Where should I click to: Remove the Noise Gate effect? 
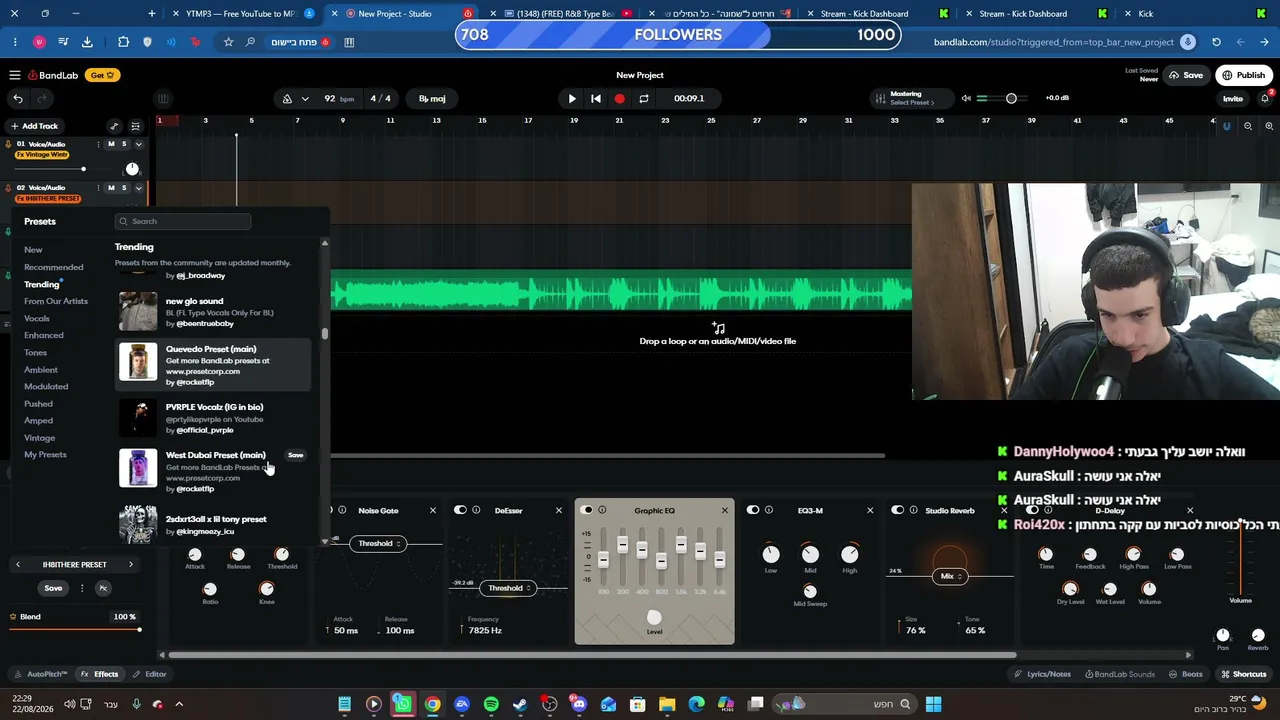click(433, 511)
